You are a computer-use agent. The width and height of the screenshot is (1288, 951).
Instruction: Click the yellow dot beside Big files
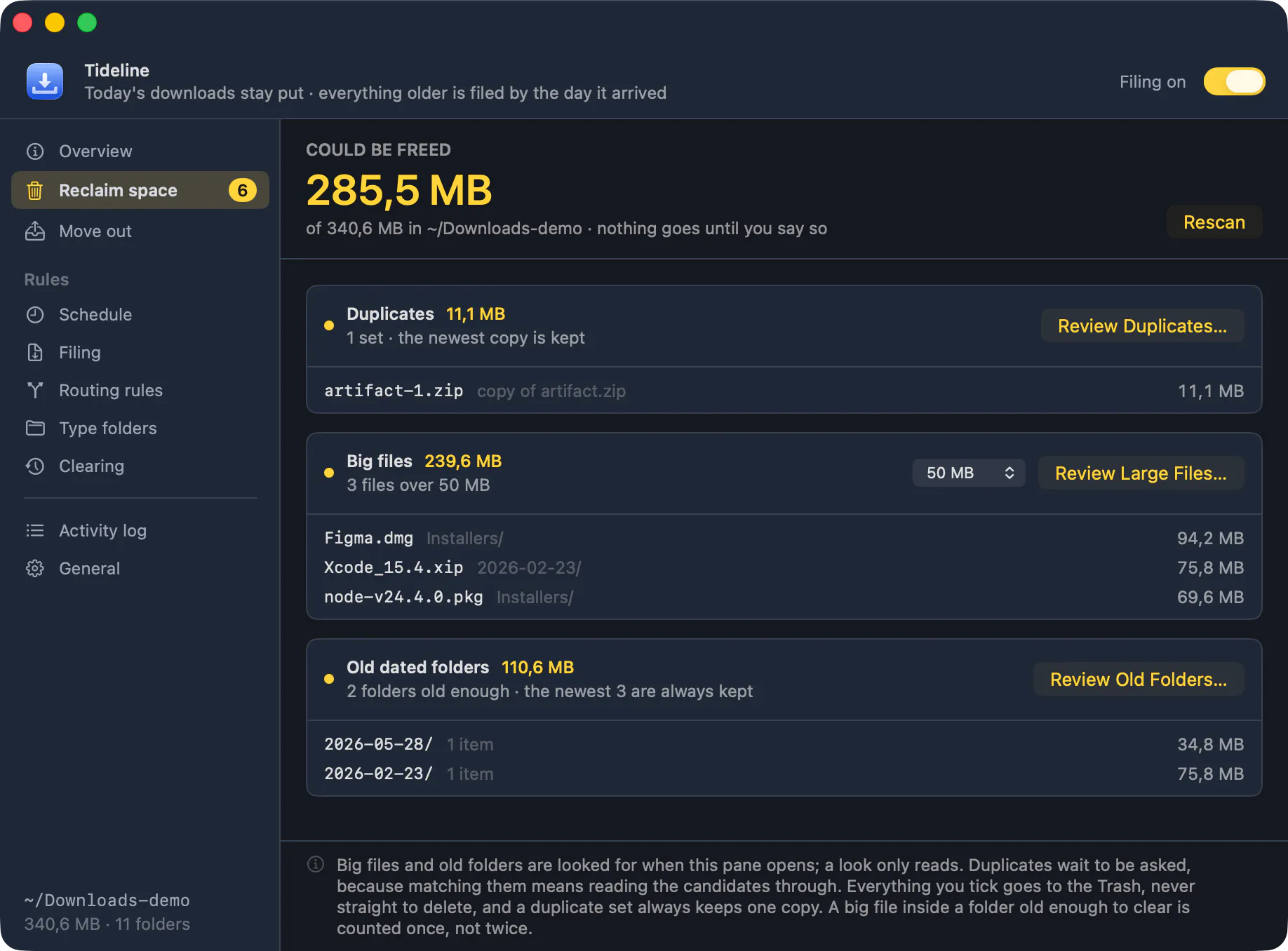point(329,473)
